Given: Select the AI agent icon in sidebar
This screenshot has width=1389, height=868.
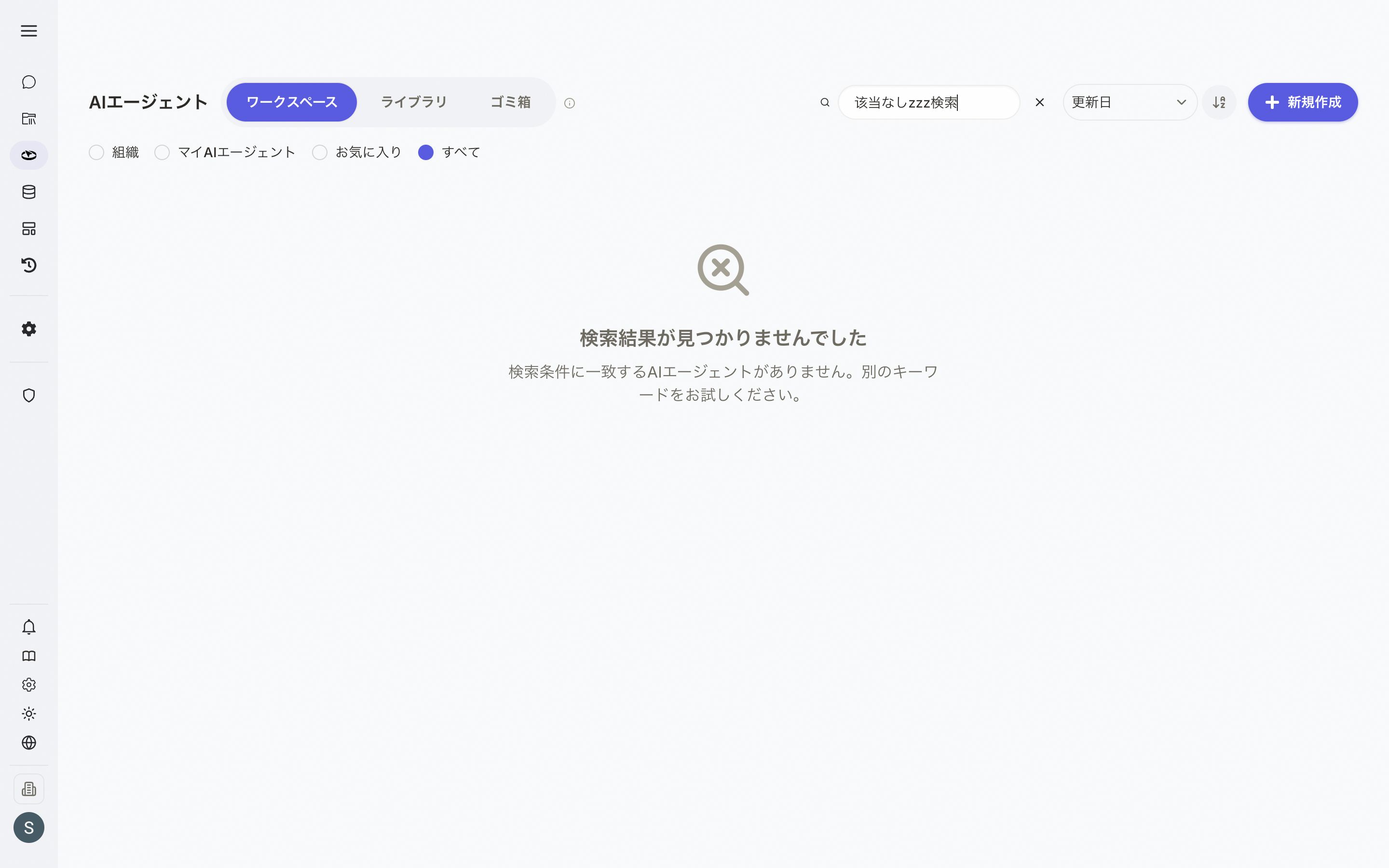Looking at the screenshot, I should [29, 155].
